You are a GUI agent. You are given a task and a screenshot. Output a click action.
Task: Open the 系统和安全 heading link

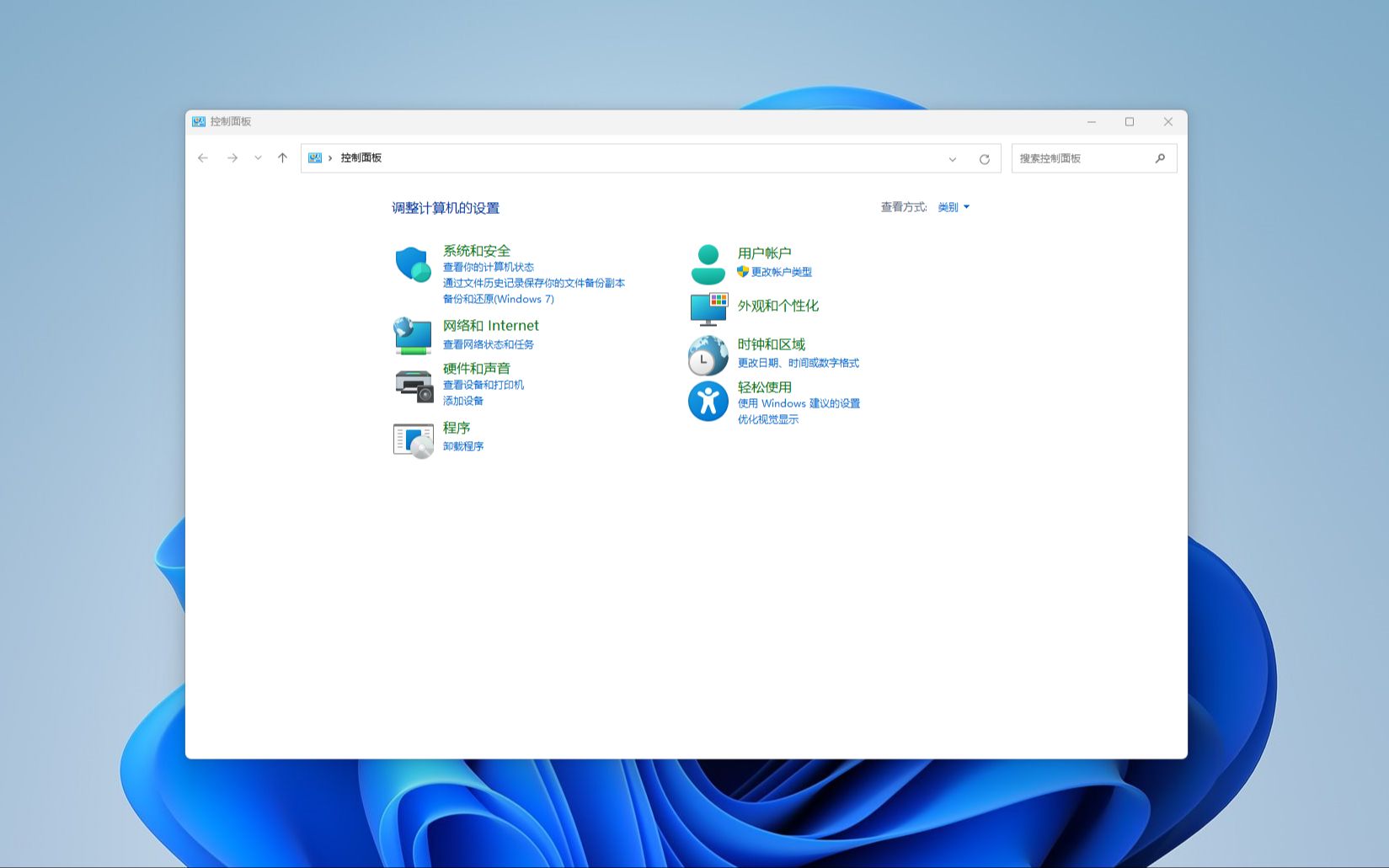coord(477,251)
